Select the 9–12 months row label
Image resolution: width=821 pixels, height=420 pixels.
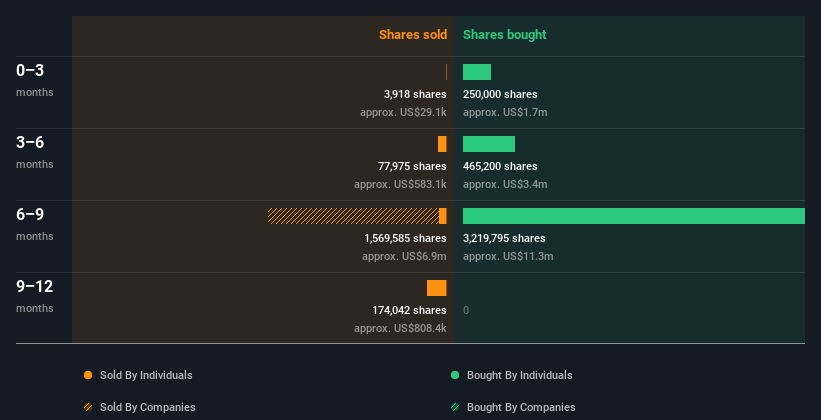click(35, 296)
